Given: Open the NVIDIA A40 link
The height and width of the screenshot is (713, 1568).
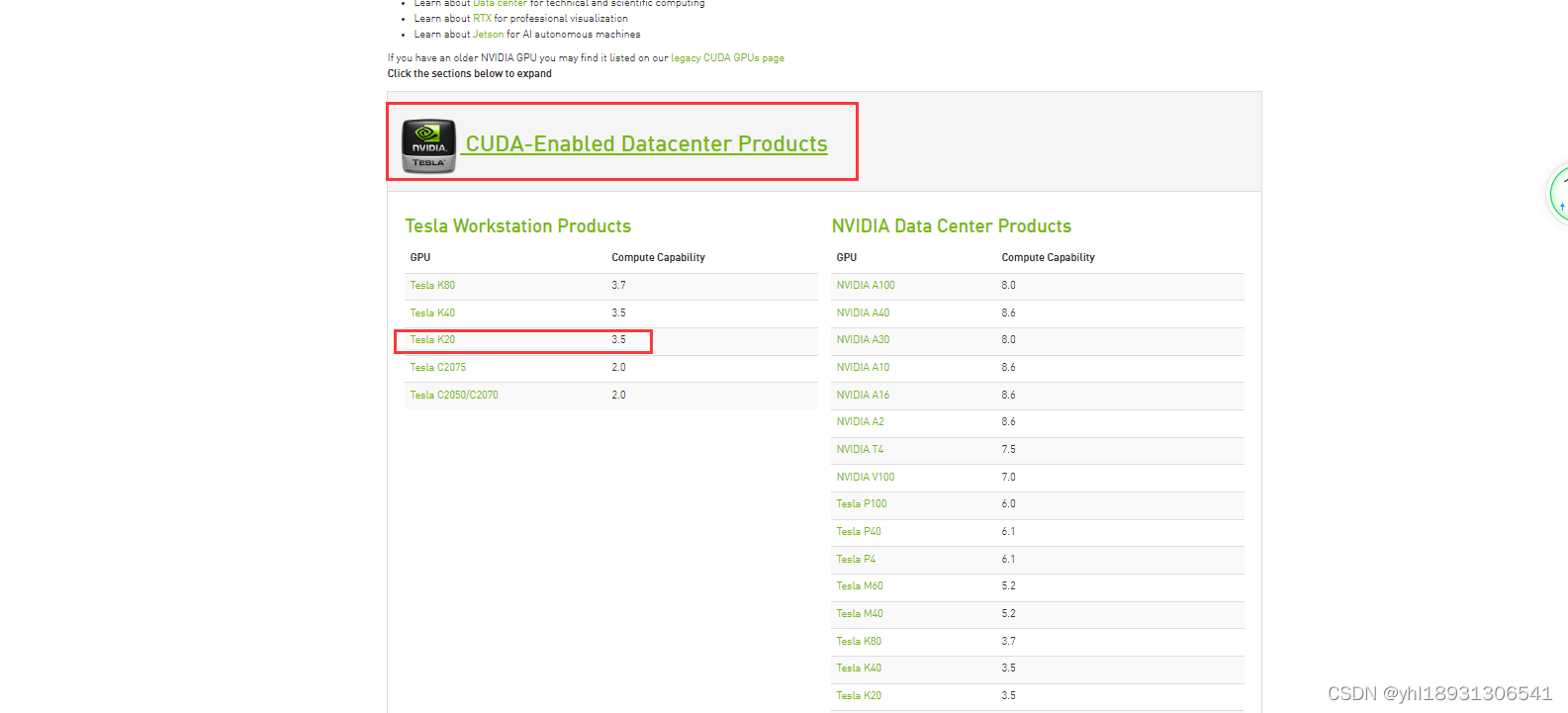Looking at the screenshot, I should [x=863, y=312].
